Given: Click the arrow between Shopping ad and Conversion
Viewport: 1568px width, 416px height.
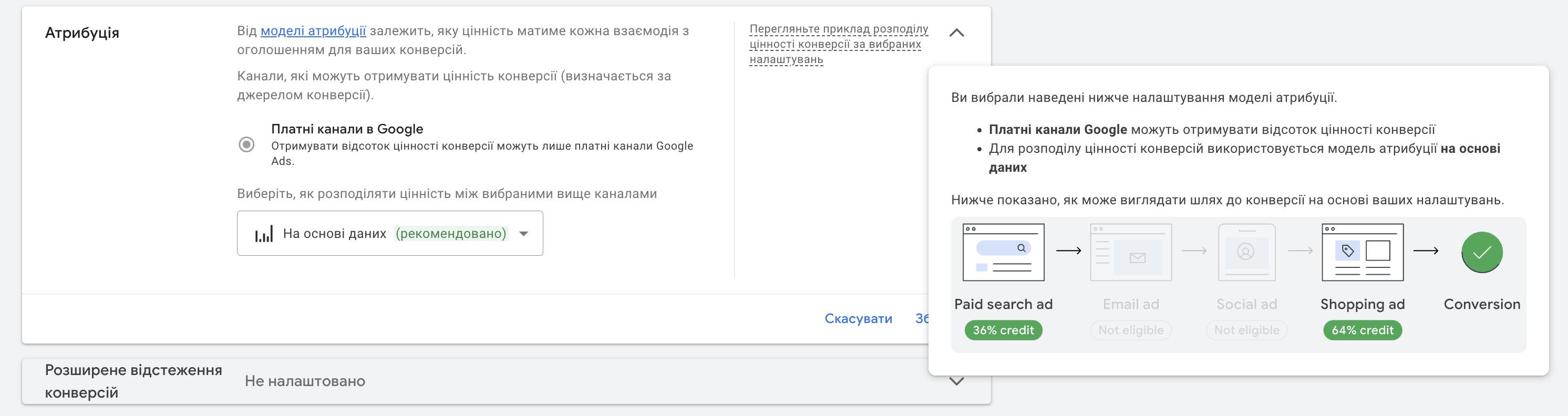Looking at the screenshot, I should click(1426, 251).
